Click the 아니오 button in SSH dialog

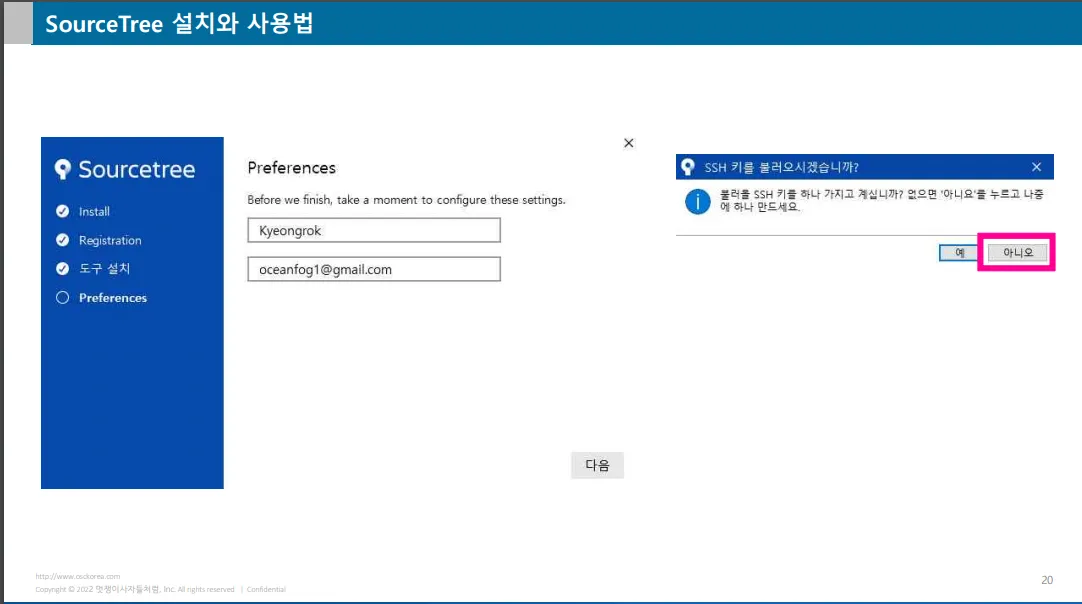click(x=1018, y=253)
